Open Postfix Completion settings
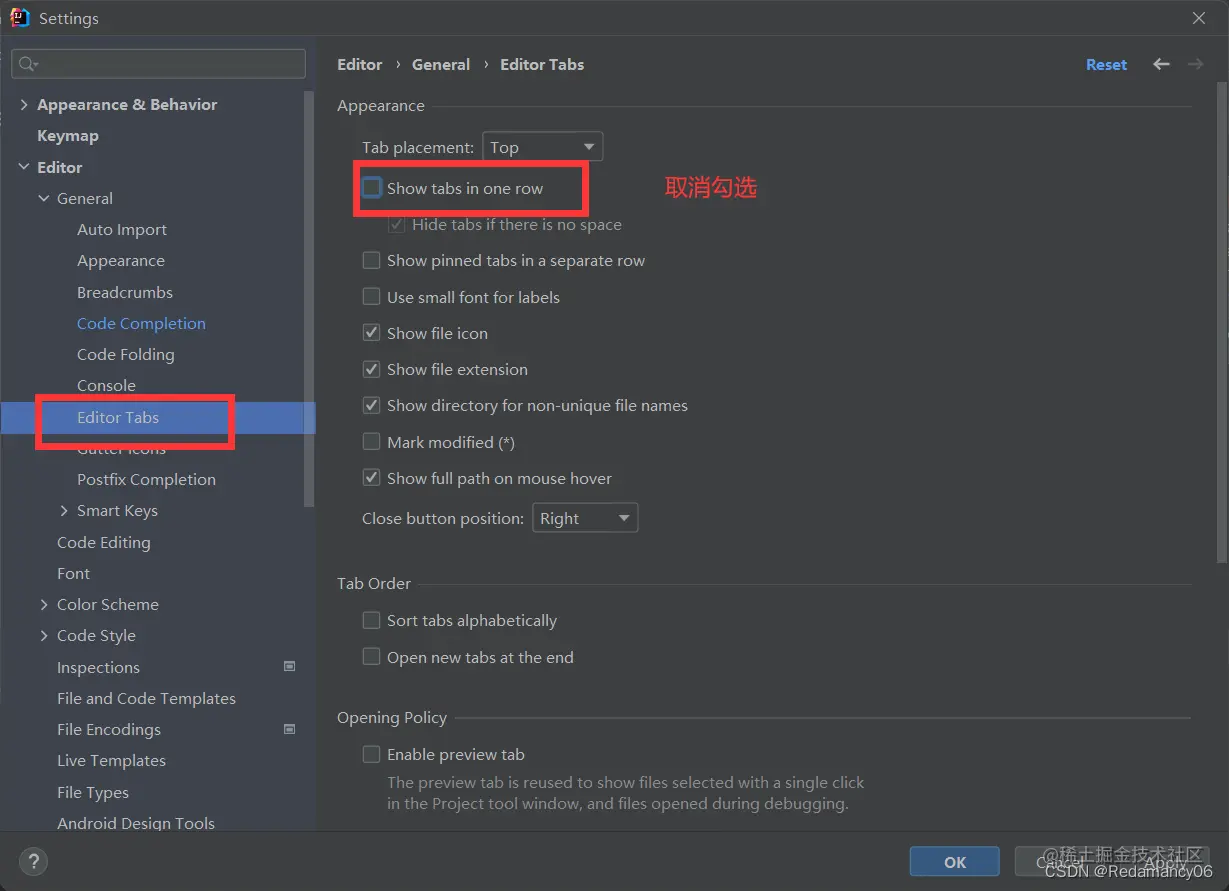 146,479
